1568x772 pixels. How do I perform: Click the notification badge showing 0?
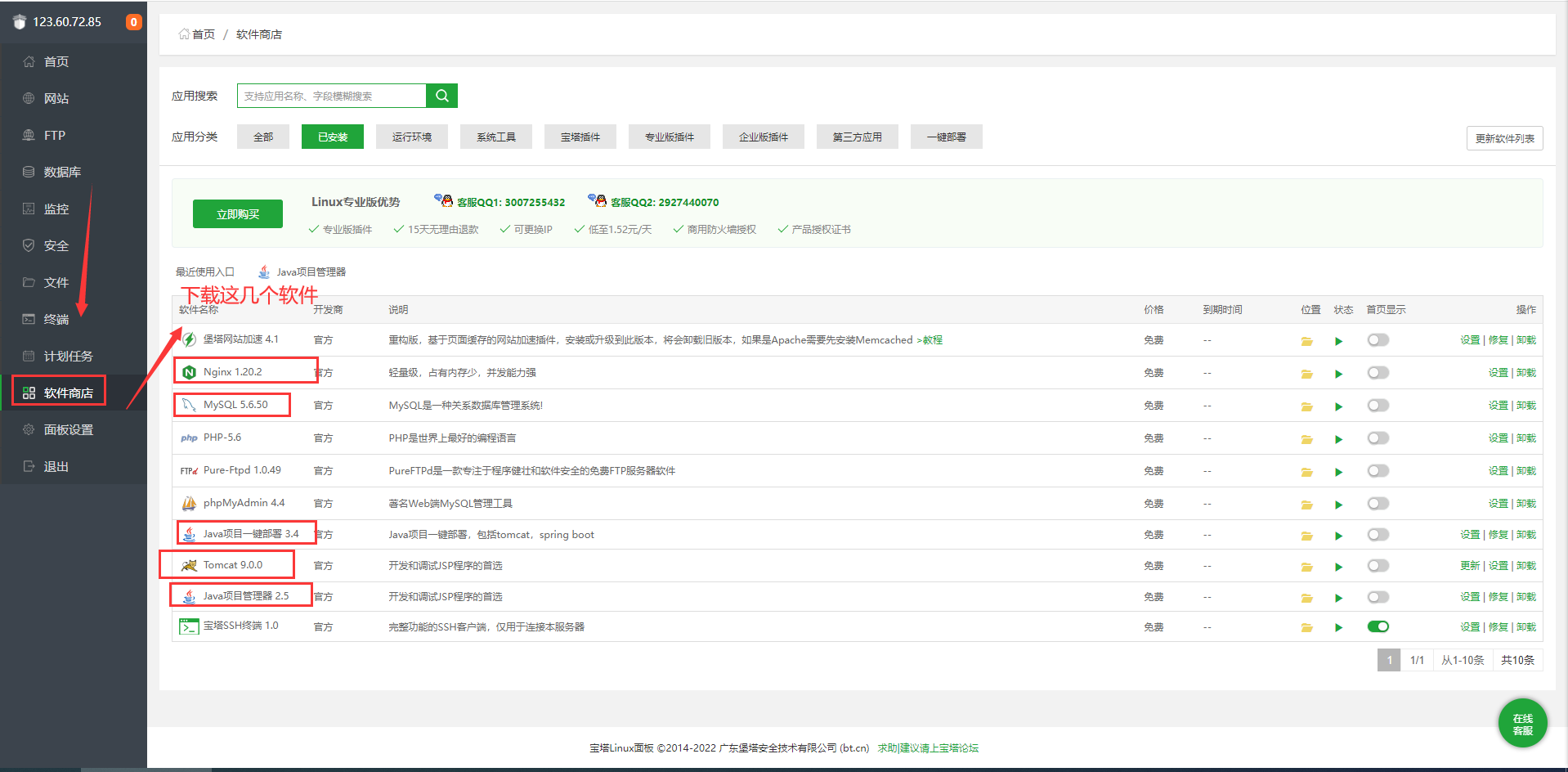[133, 22]
